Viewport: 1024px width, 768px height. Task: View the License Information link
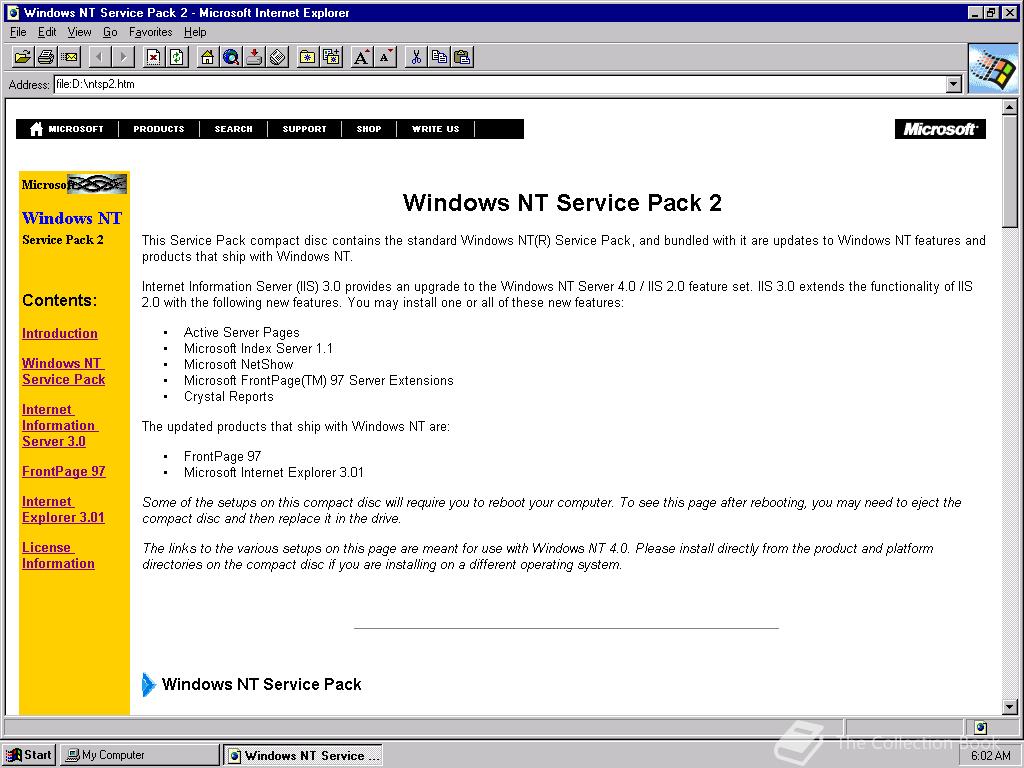57,555
